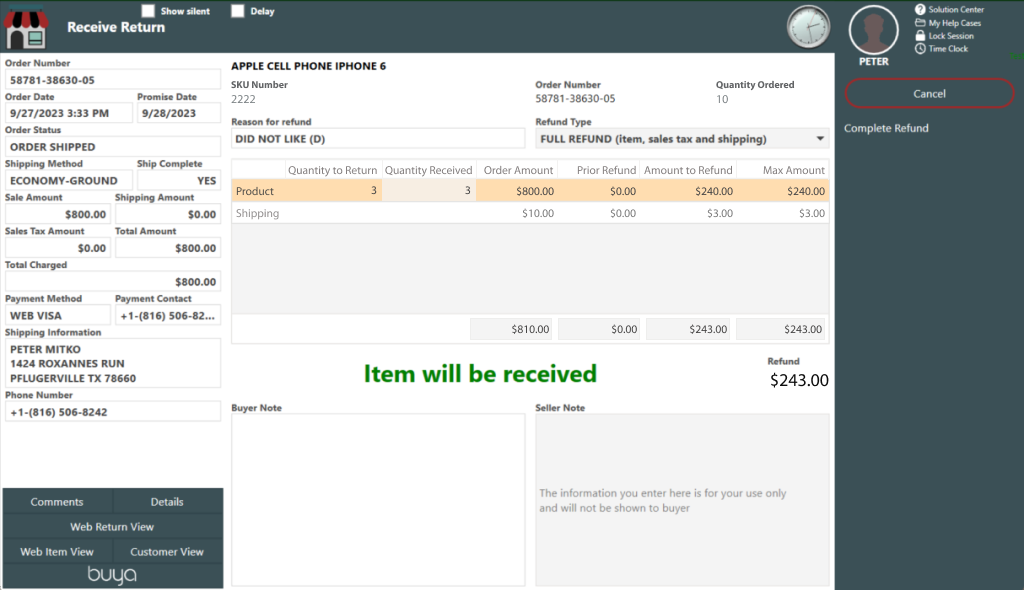Switch to Customer View
The width and height of the screenshot is (1024, 590).
[x=167, y=551]
